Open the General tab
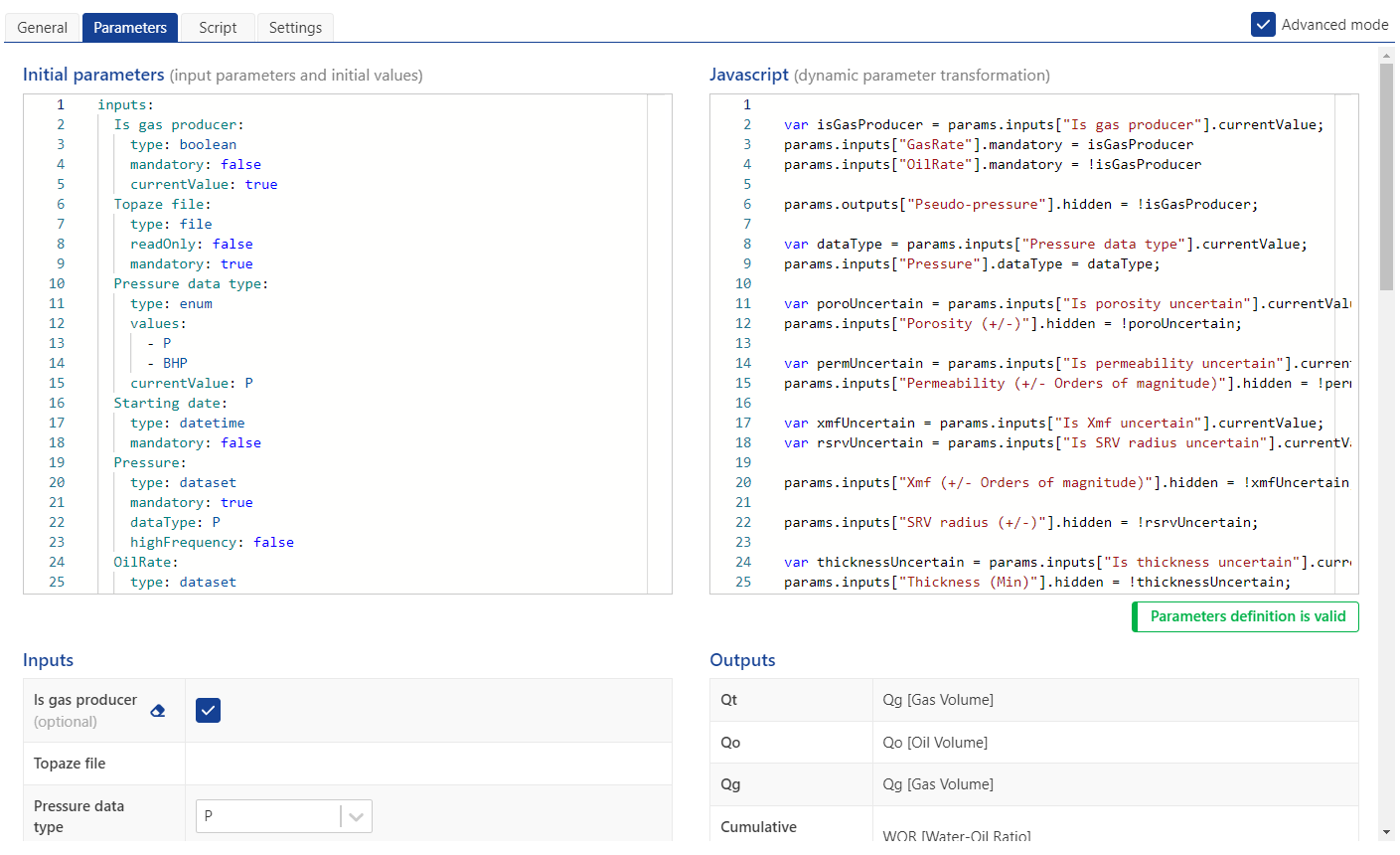Image resolution: width=1400 pixels, height=855 pixels. pyautogui.click(x=43, y=28)
